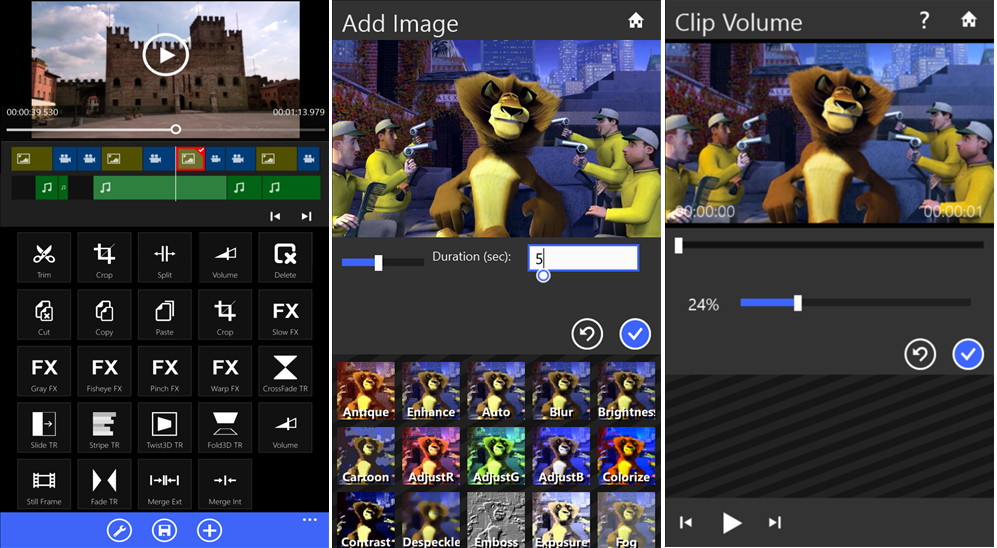The width and height of the screenshot is (997, 548).
Task: Apply Slow FX effect
Action: [x=285, y=314]
